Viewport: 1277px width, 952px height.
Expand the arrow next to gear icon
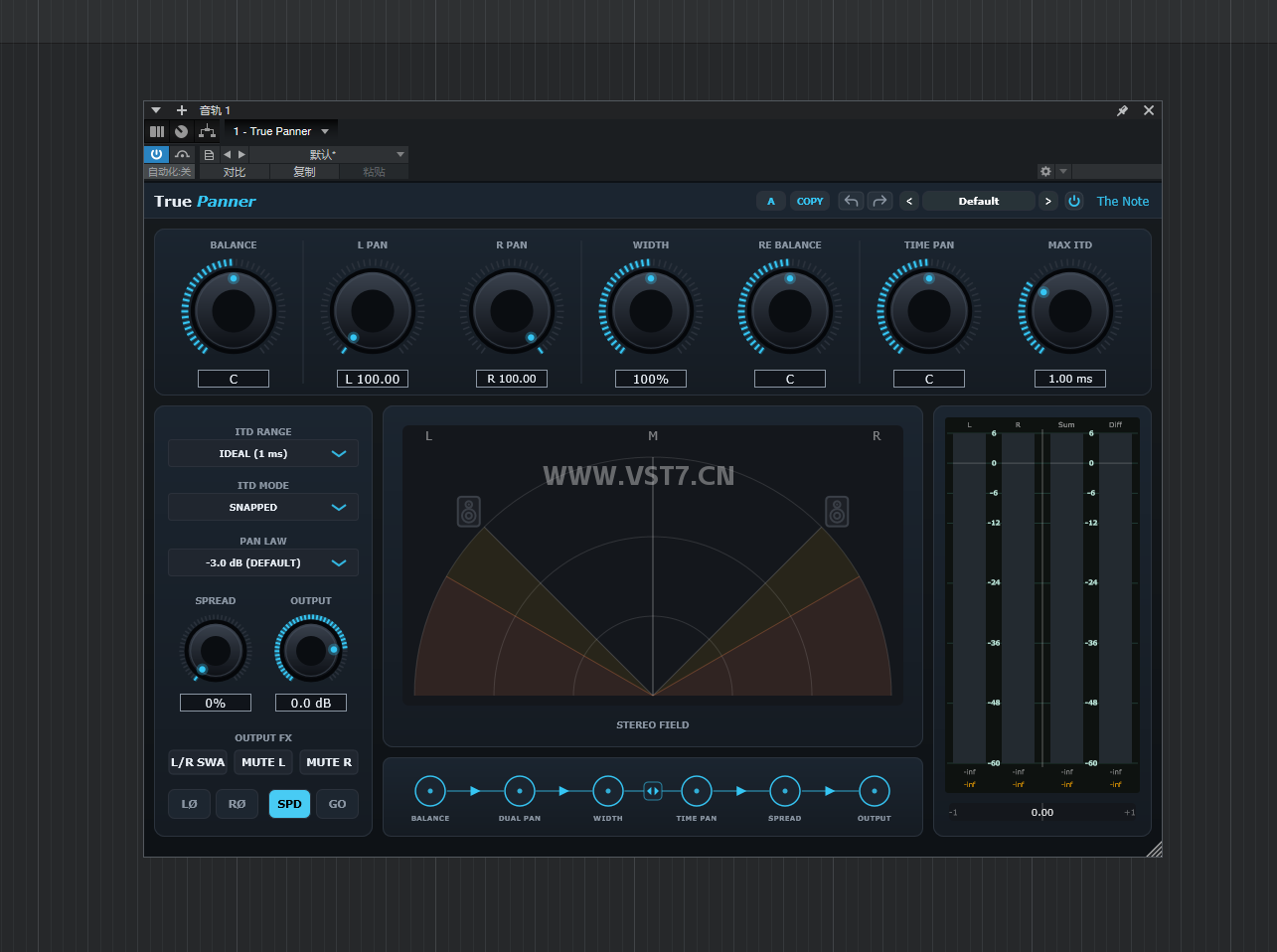(x=1063, y=171)
